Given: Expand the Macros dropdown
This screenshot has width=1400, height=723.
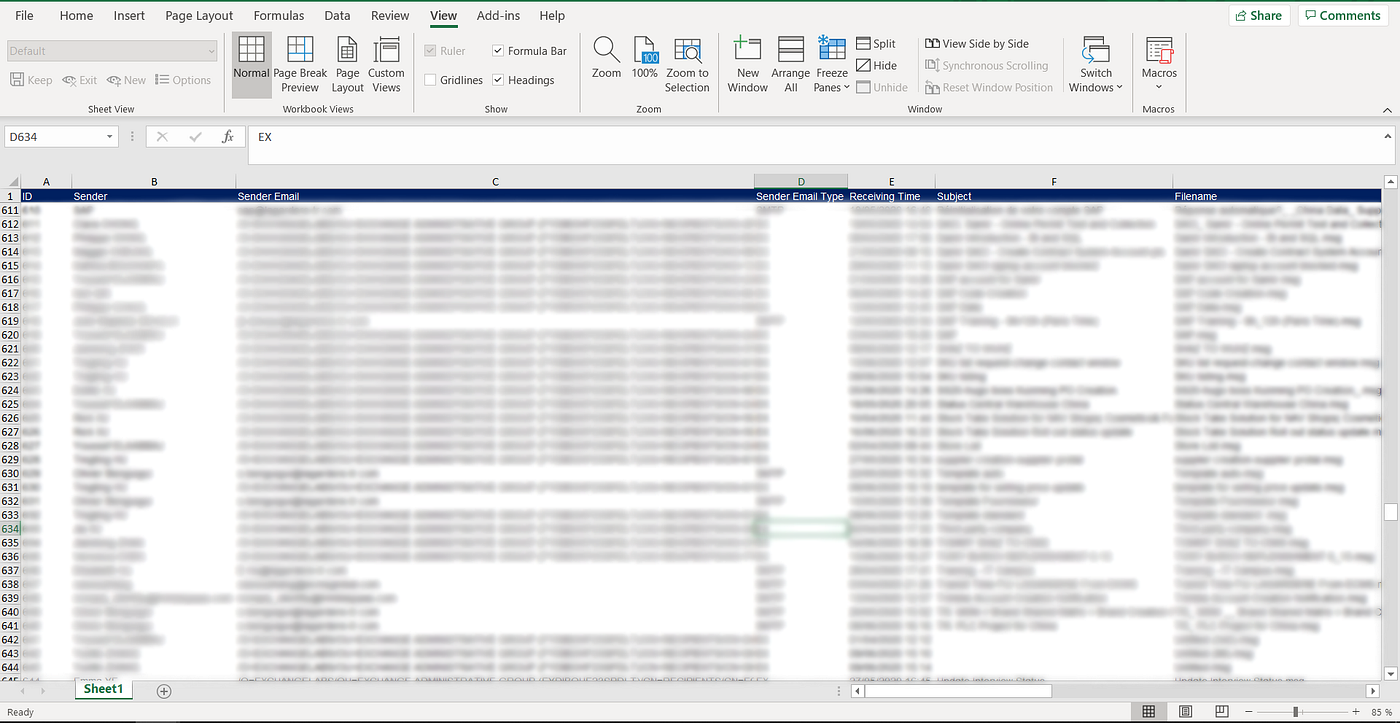Looking at the screenshot, I should [1158, 63].
